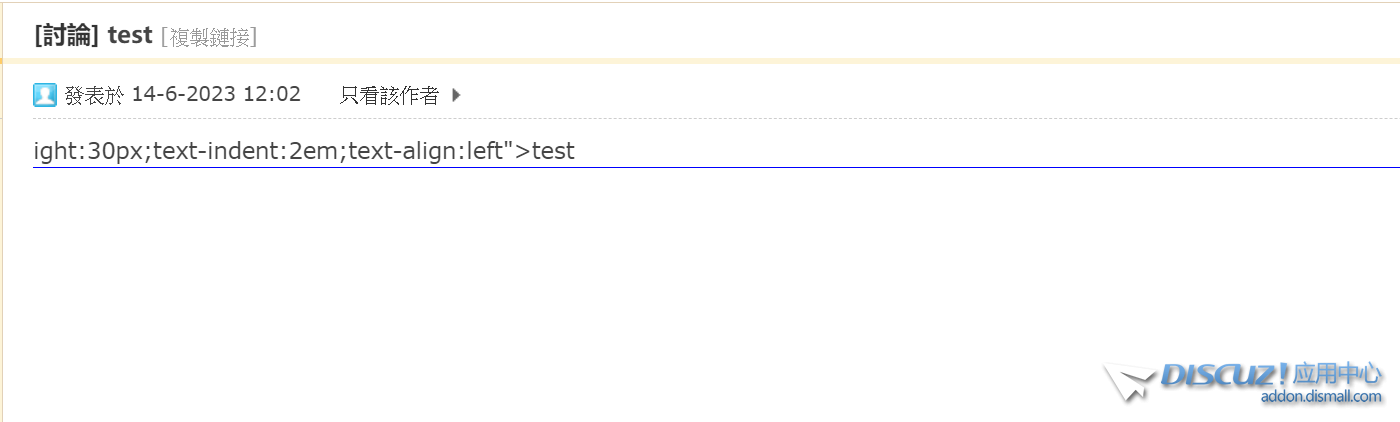This screenshot has width=1400, height=422.
Task: Click the word "test" ending the post body
Action: [x=553, y=152]
